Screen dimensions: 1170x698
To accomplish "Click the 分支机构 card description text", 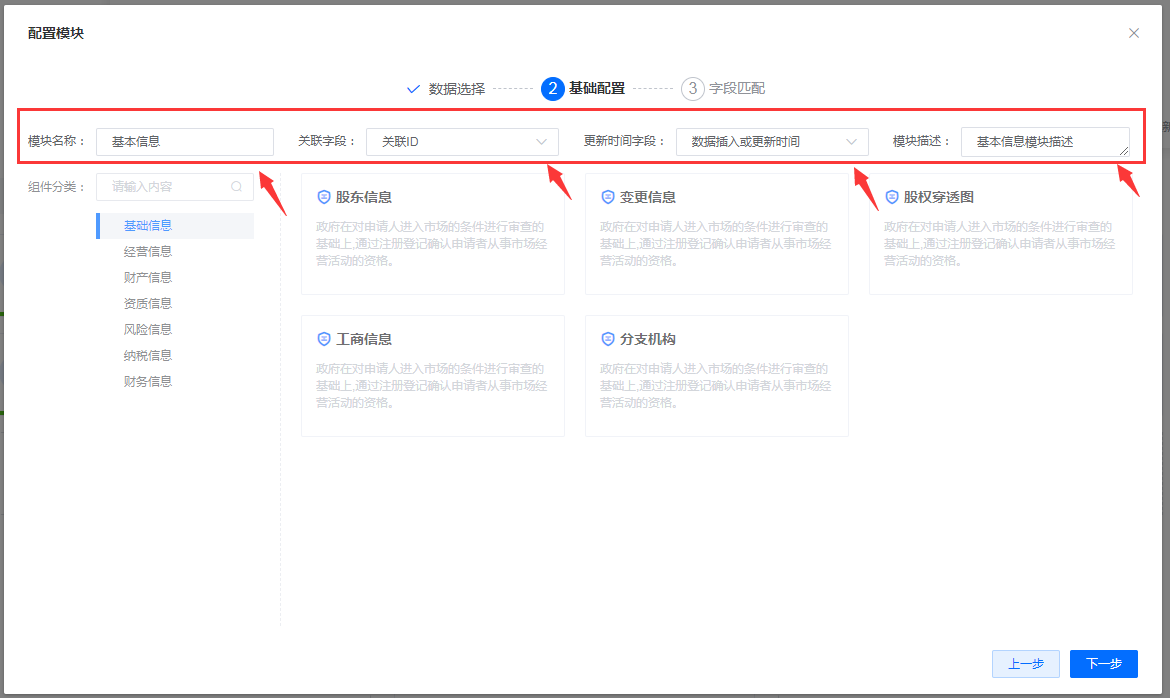I will 716,385.
